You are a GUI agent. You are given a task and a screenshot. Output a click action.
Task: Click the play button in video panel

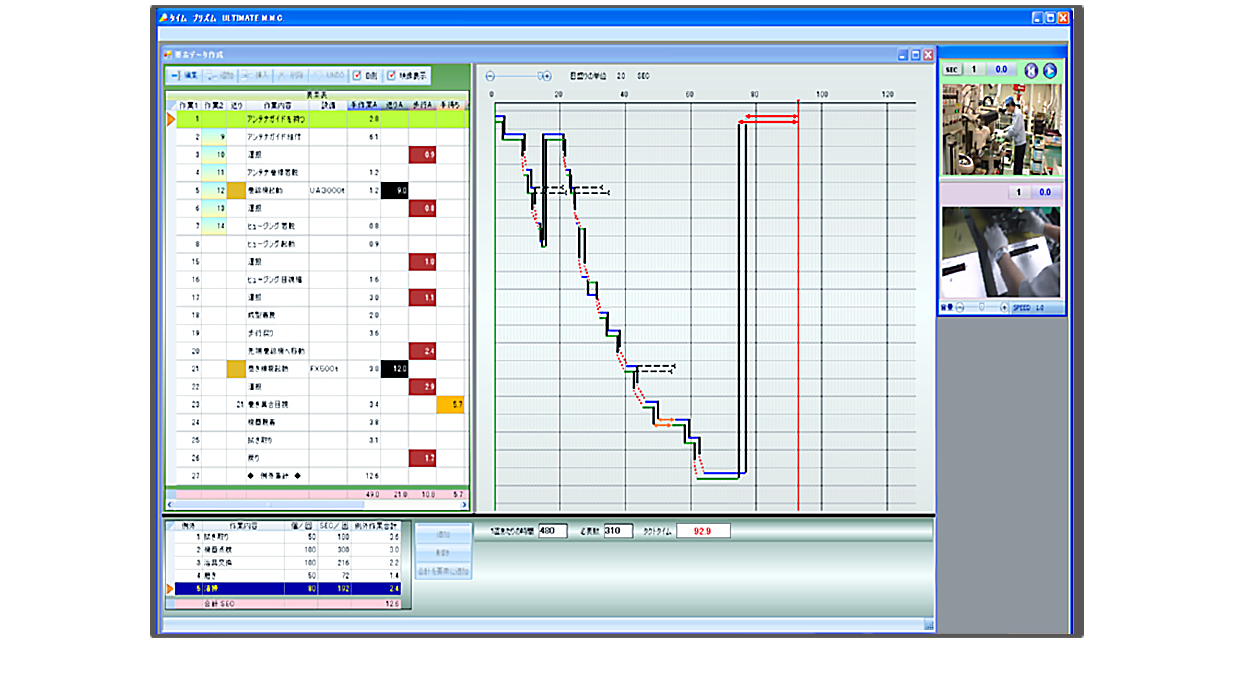coord(1049,70)
